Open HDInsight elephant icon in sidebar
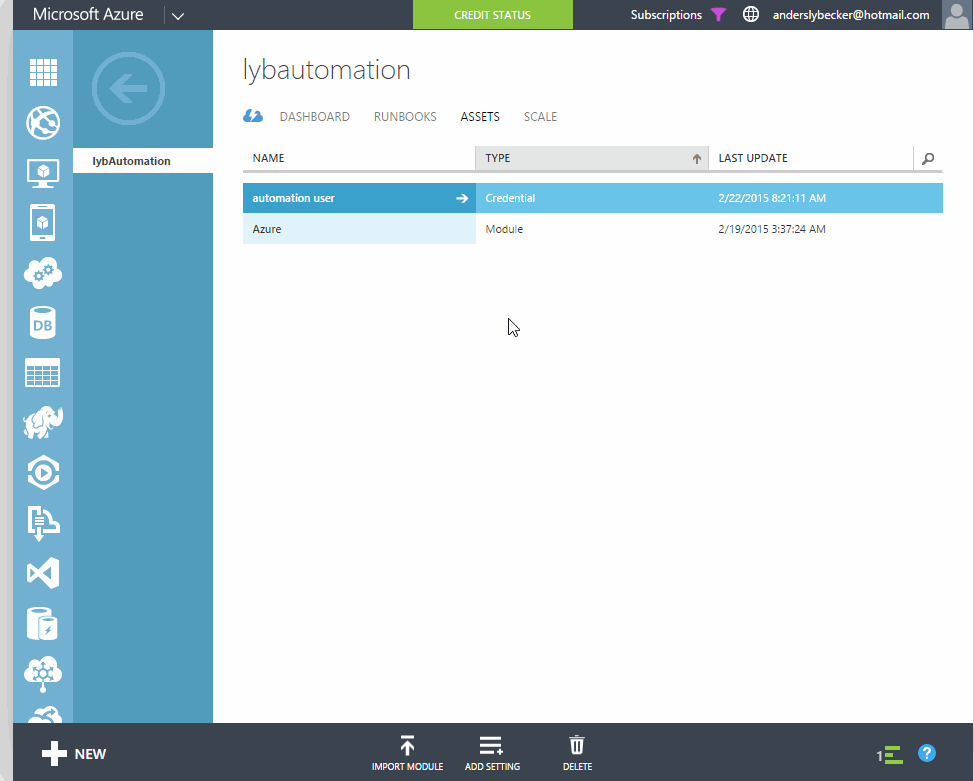Viewport: 974px width, 781px height. [43, 423]
